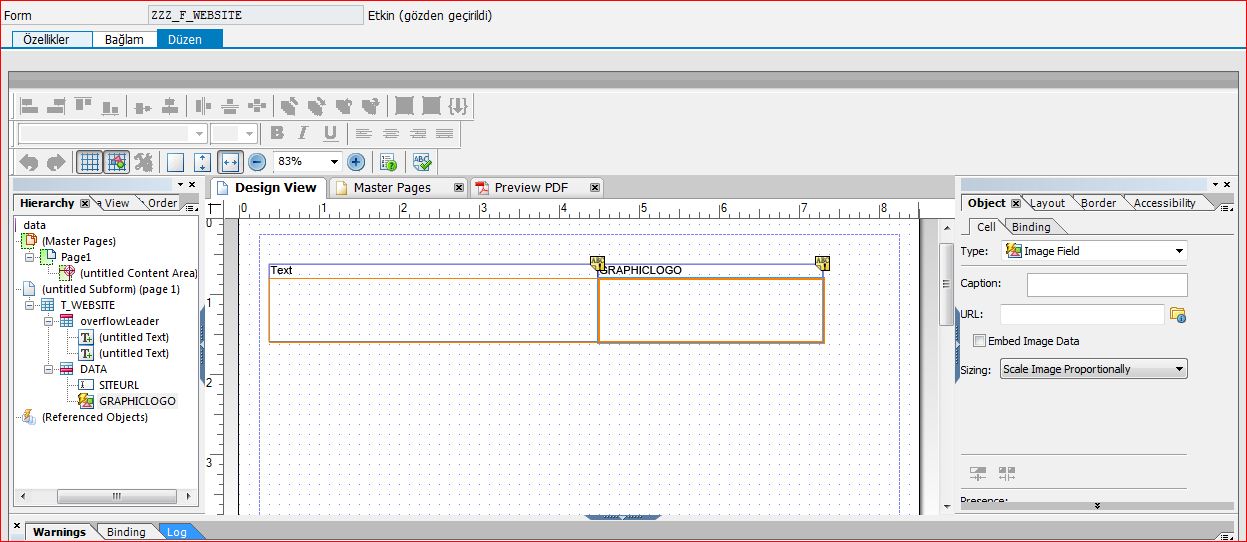Open the Preview PDF tab
The width and height of the screenshot is (1247, 542).
(531, 187)
